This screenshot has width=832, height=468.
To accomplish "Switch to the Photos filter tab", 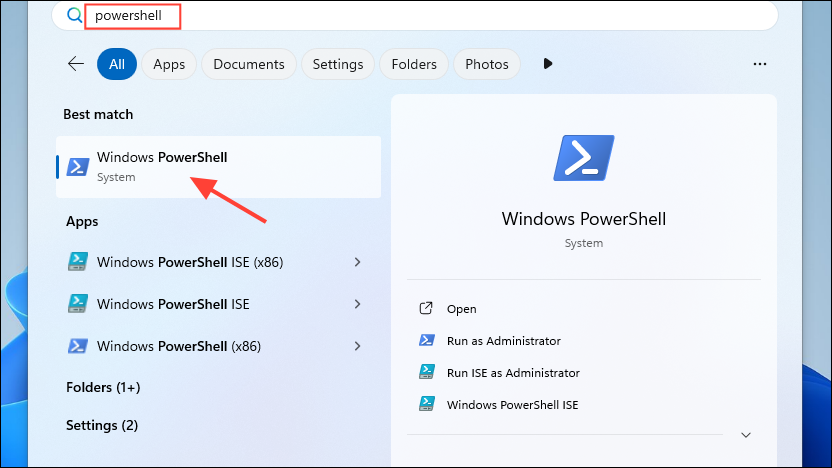I will [x=487, y=64].
